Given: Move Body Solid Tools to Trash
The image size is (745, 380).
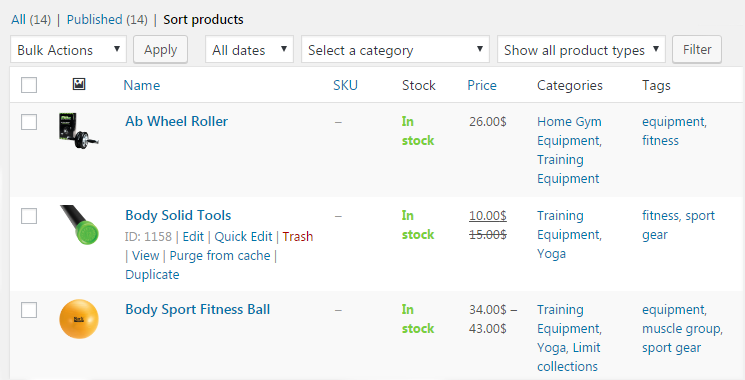Looking at the screenshot, I should tap(298, 237).
